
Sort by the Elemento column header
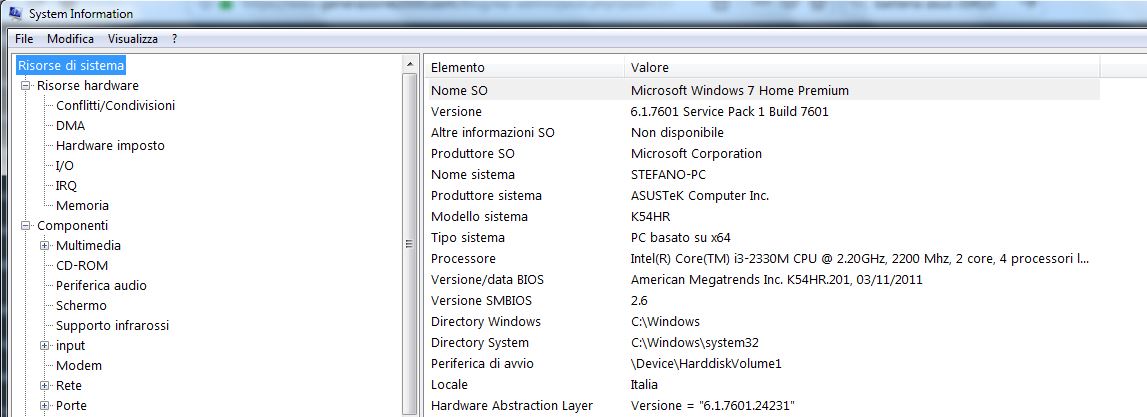click(524, 67)
